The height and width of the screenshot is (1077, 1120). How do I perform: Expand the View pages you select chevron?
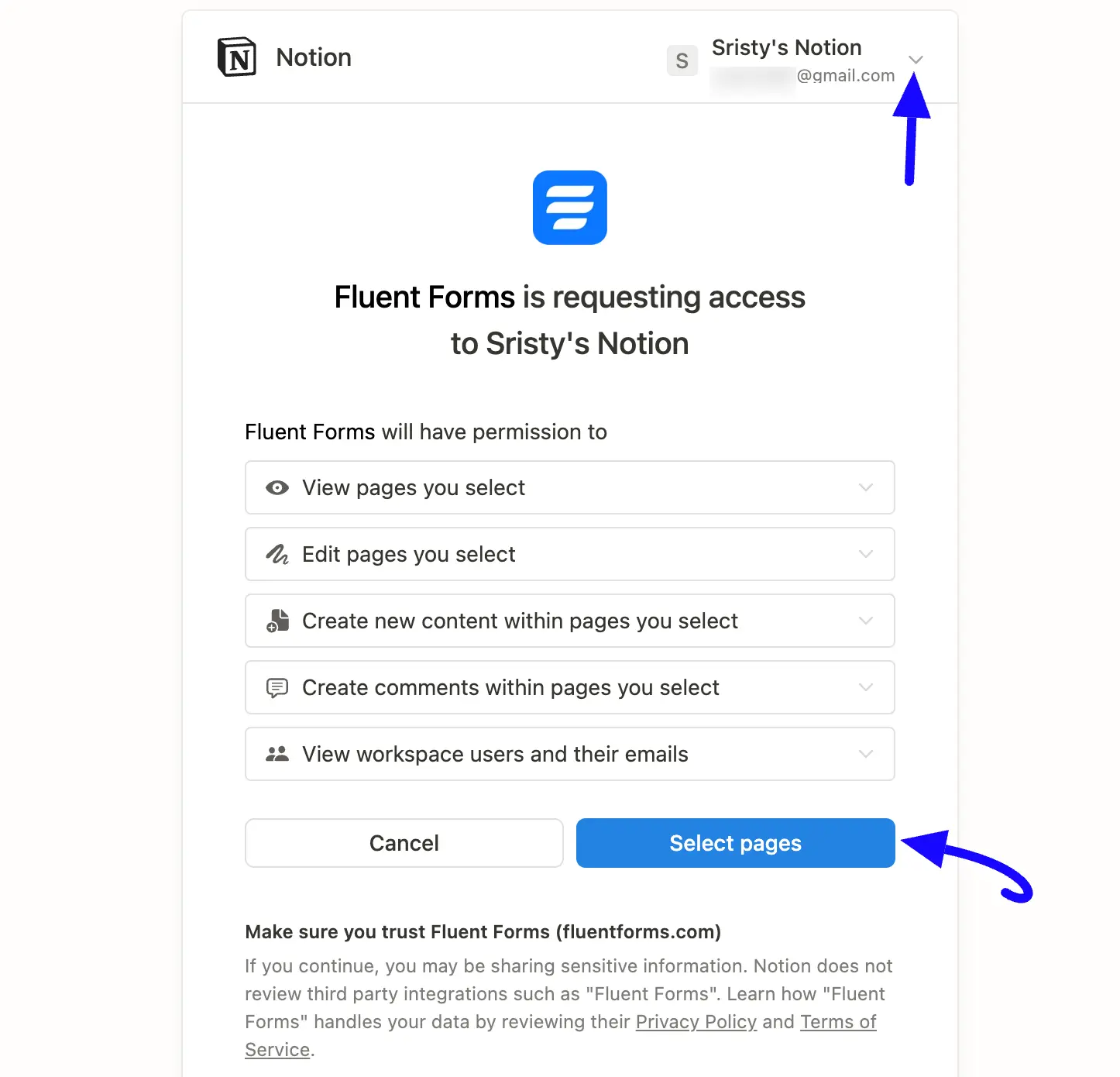coord(866,487)
